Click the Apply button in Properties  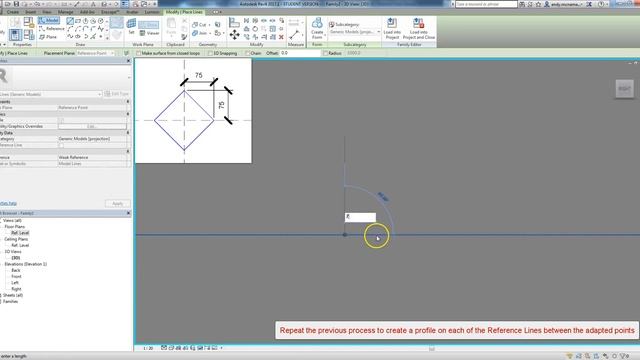coord(118,203)
